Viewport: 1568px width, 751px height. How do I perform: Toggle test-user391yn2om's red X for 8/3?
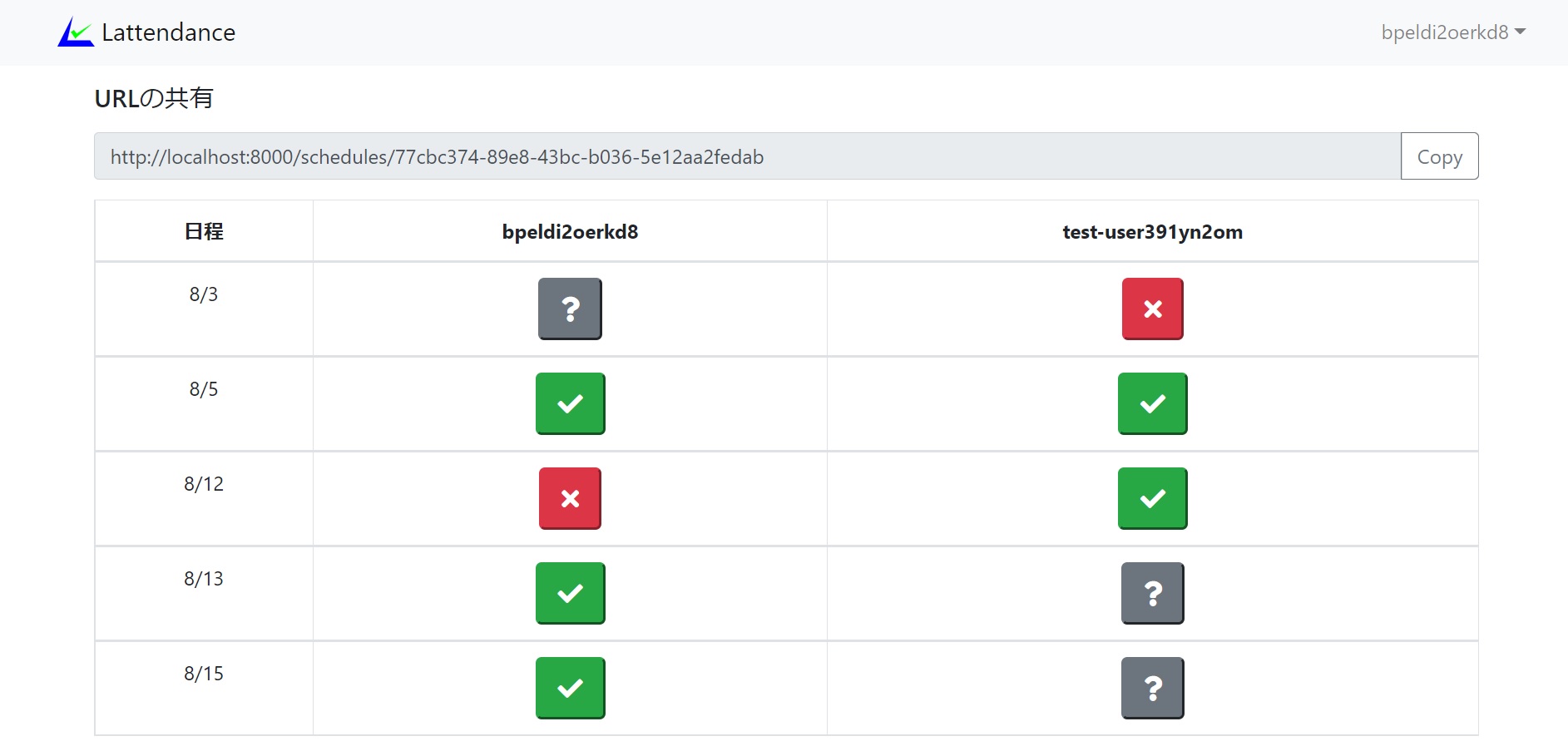(1152, 309)
